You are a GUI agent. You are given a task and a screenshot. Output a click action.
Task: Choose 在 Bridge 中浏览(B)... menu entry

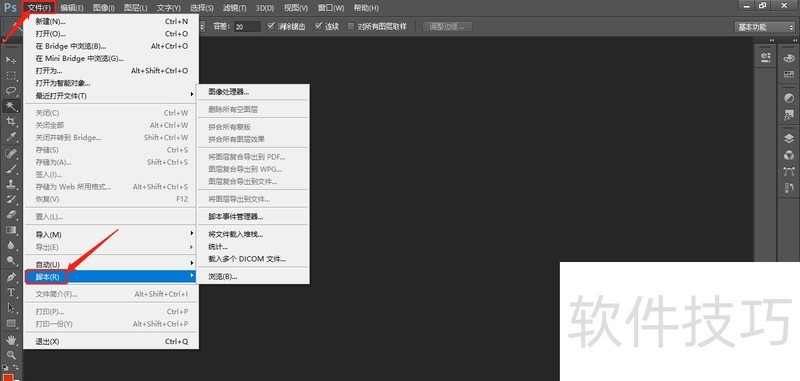(x=112, y=46)
